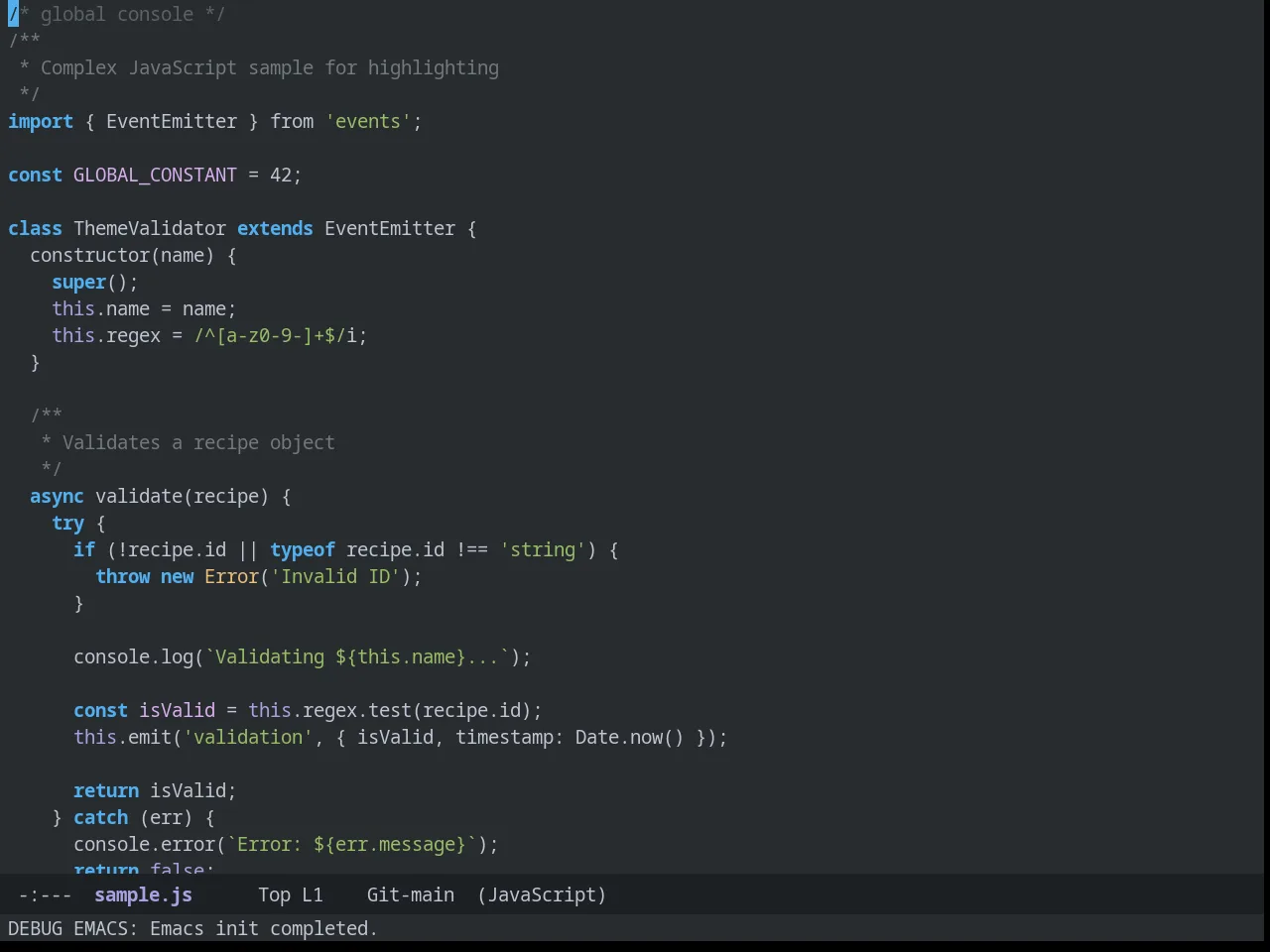Click the 'DEBUG EMACS: Emacs init completed.' echo message
The image size is (1270, 952).
[x=192, y=928]
